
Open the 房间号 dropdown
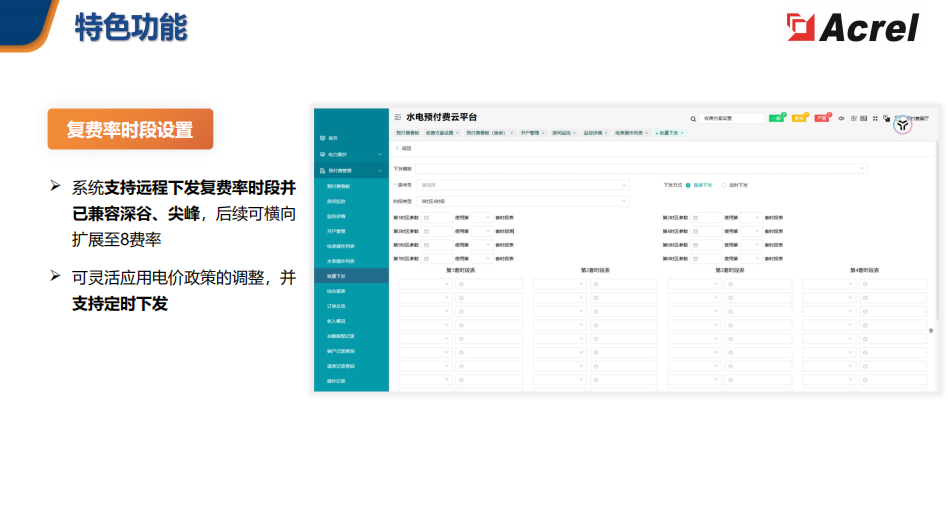point(523,185)
